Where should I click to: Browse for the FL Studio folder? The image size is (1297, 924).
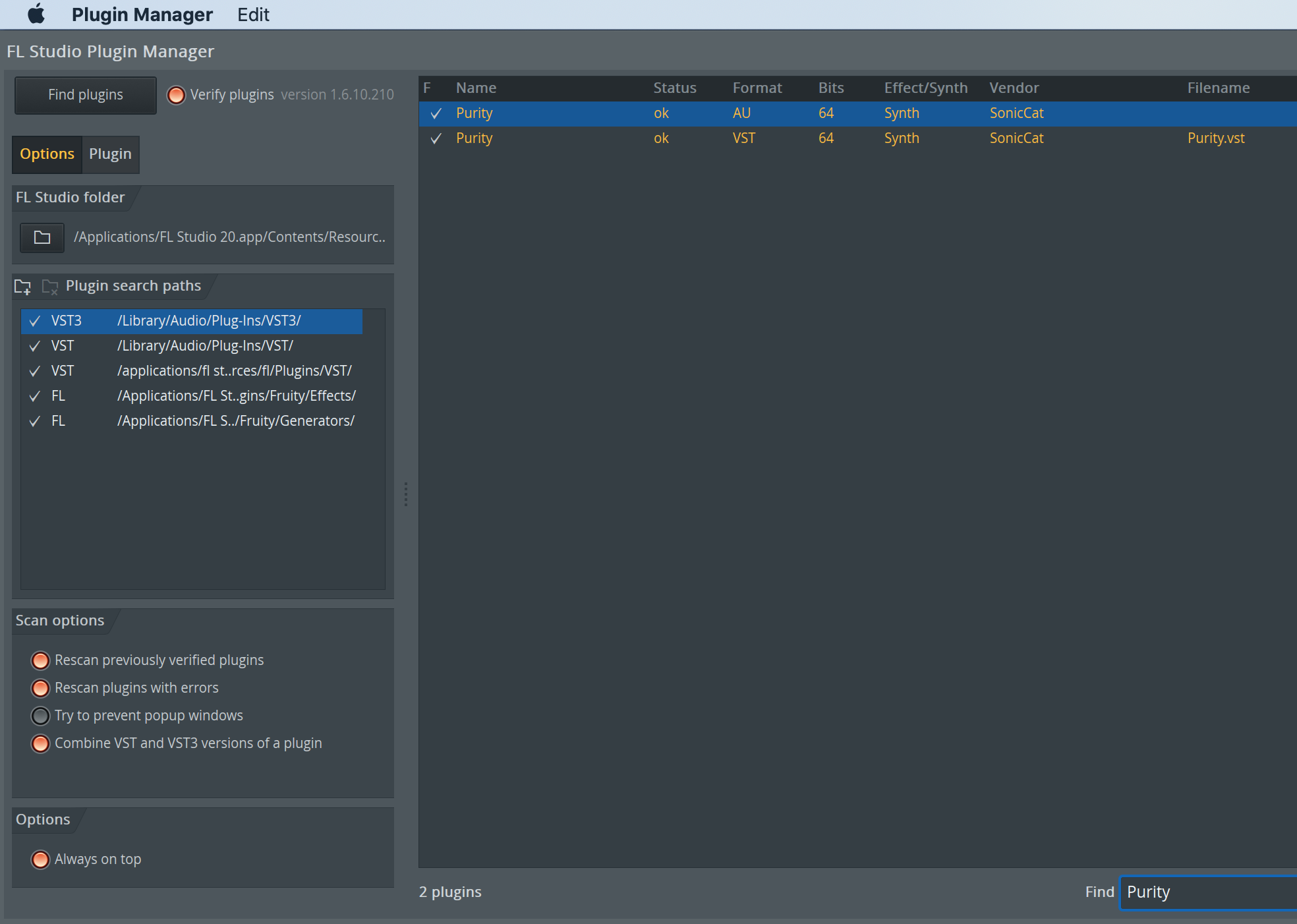tap(42, 237)
